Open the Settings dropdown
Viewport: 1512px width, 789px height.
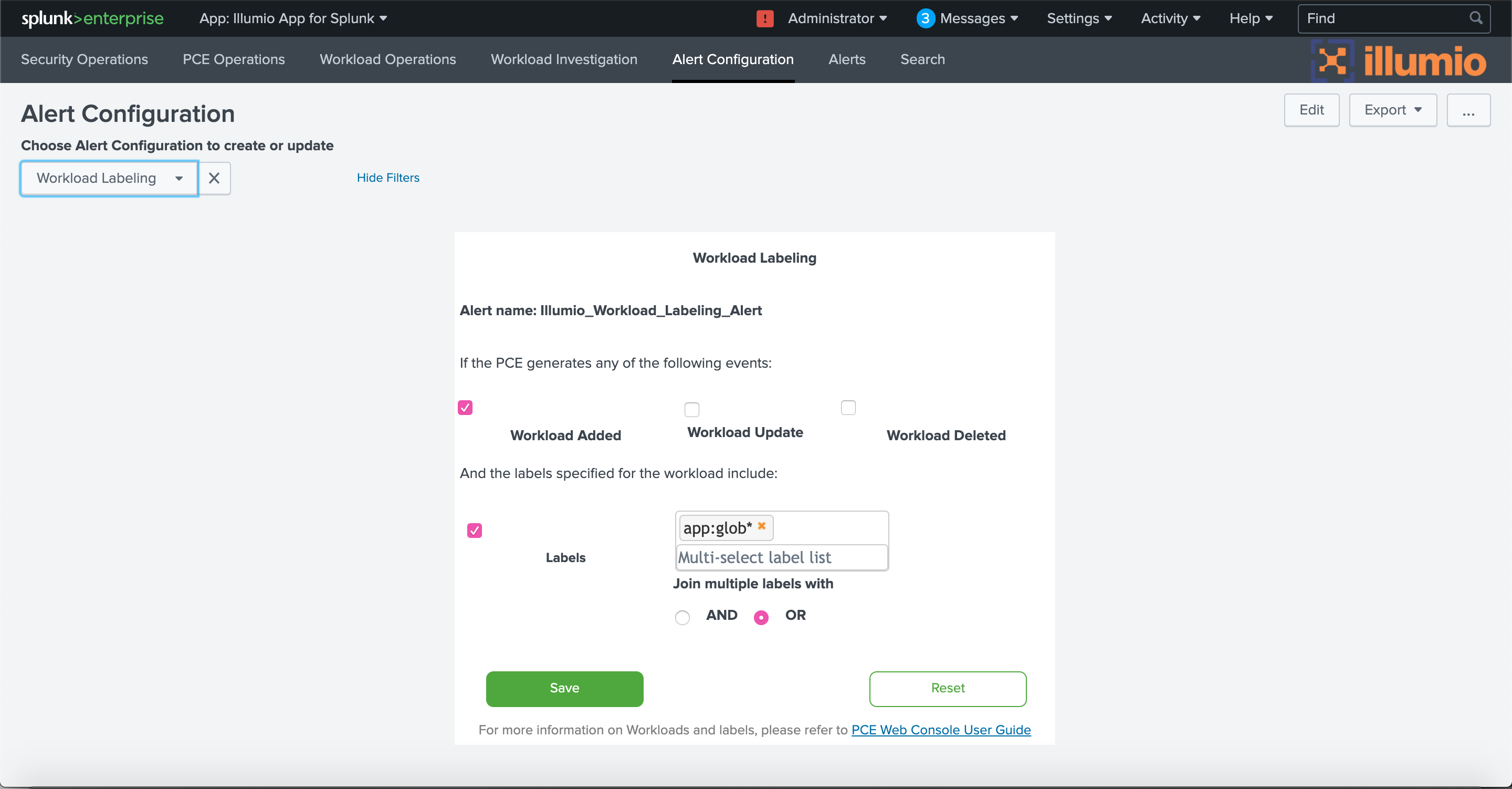tap(1079, 18)
